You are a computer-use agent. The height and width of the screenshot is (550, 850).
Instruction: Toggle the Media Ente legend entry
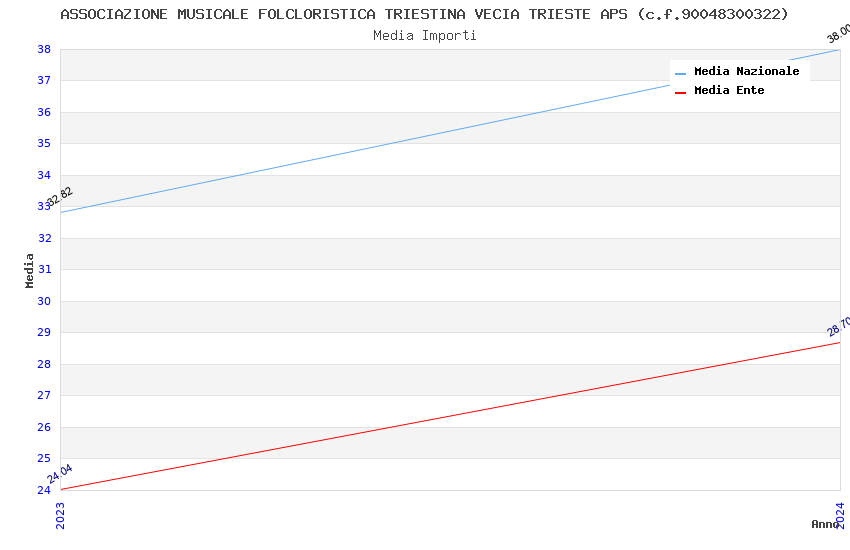pos(729,91)
